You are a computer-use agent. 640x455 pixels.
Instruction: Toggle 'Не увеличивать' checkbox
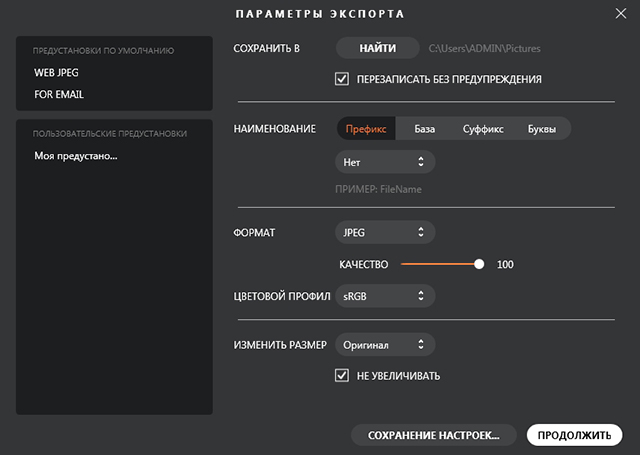tap(342, 376)
